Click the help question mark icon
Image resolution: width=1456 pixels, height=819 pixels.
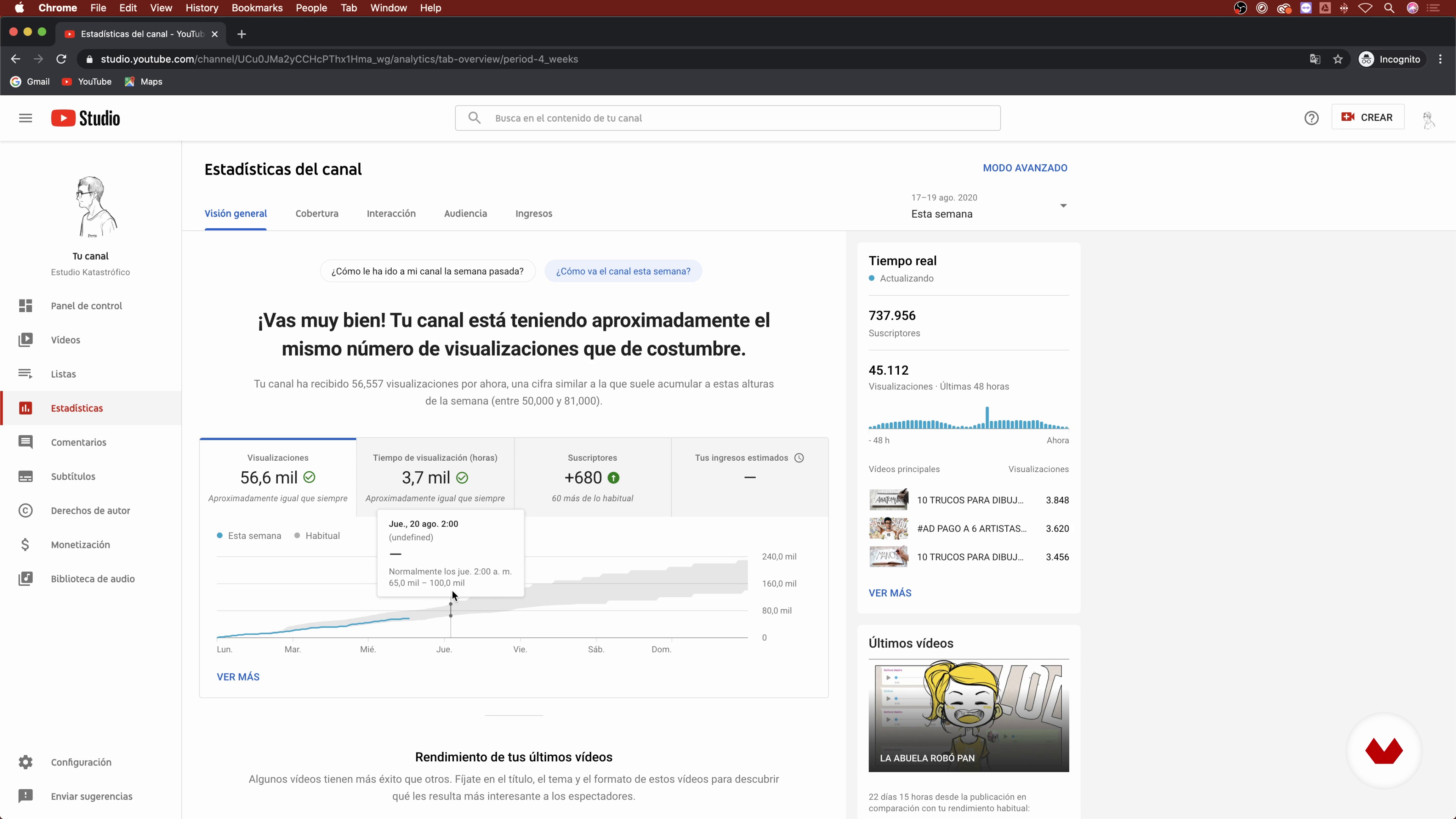click(1311, 118)
